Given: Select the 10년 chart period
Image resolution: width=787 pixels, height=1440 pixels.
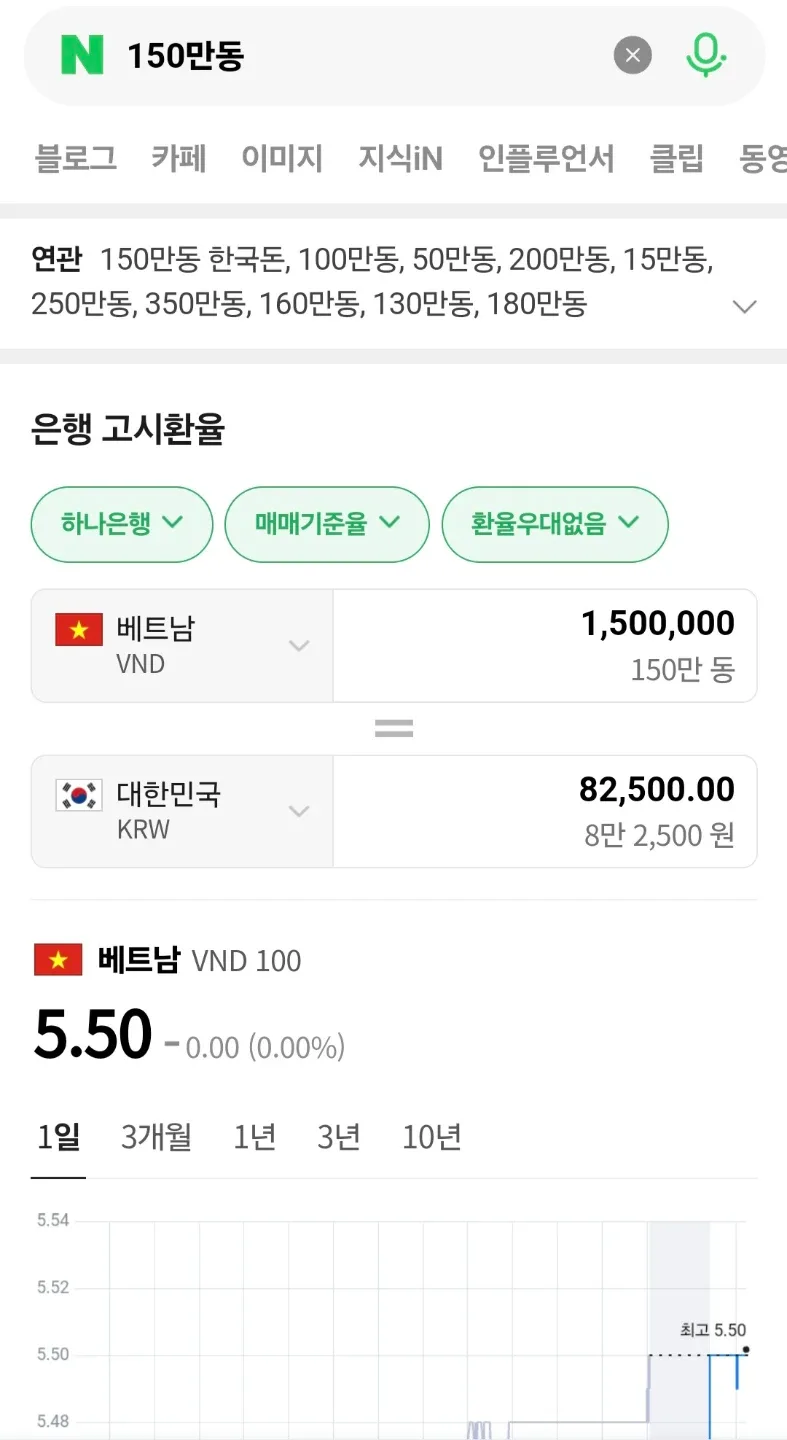Looking at the screenshot, I should (x=432, y=1137).
